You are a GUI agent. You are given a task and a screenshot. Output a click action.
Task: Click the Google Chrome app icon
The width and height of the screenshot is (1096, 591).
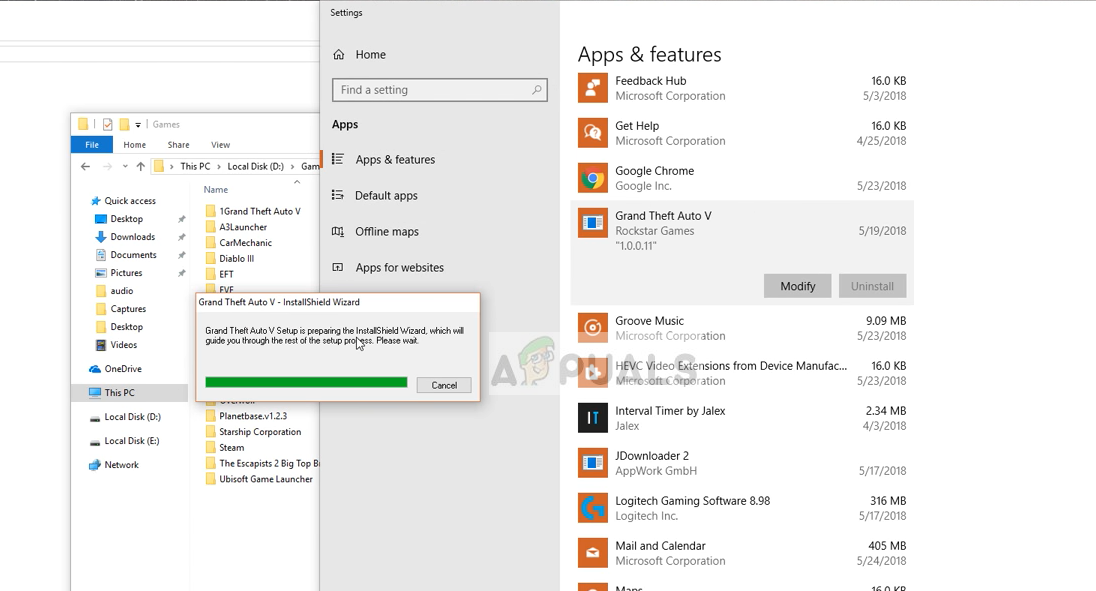coord(593,178)
